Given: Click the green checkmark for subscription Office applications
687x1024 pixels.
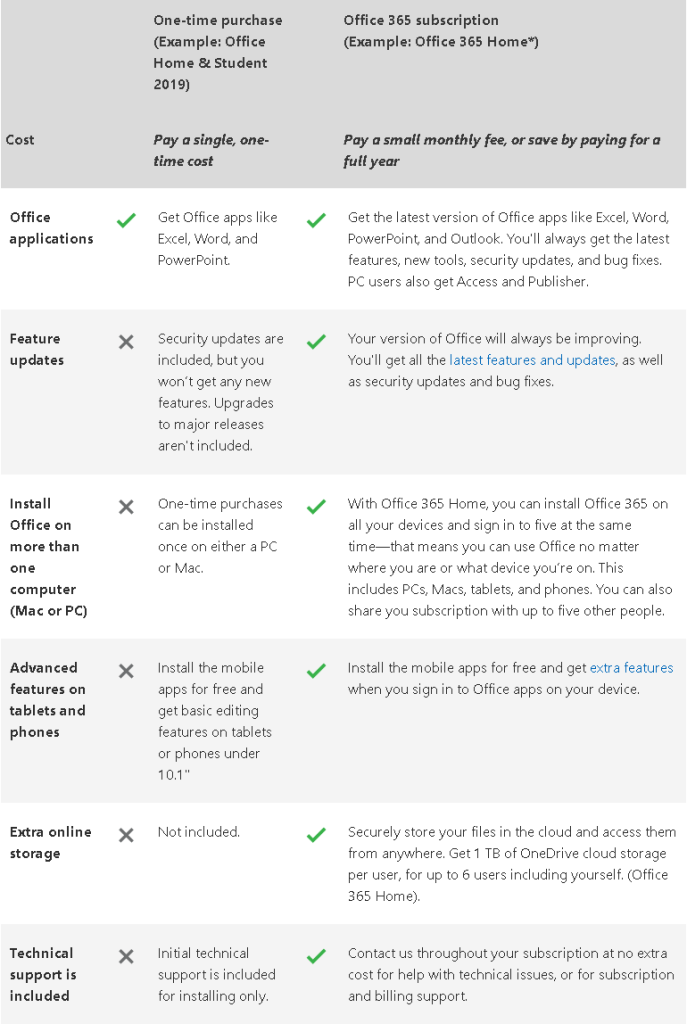Looking at the screenshot, I should (316, 220).
